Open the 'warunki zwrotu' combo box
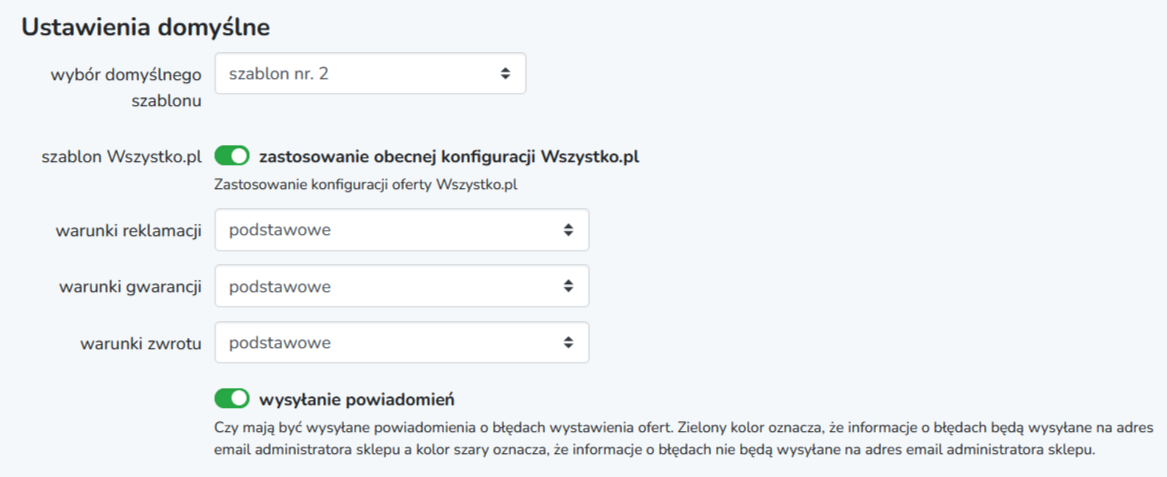1167x477 pixels. 402,343
